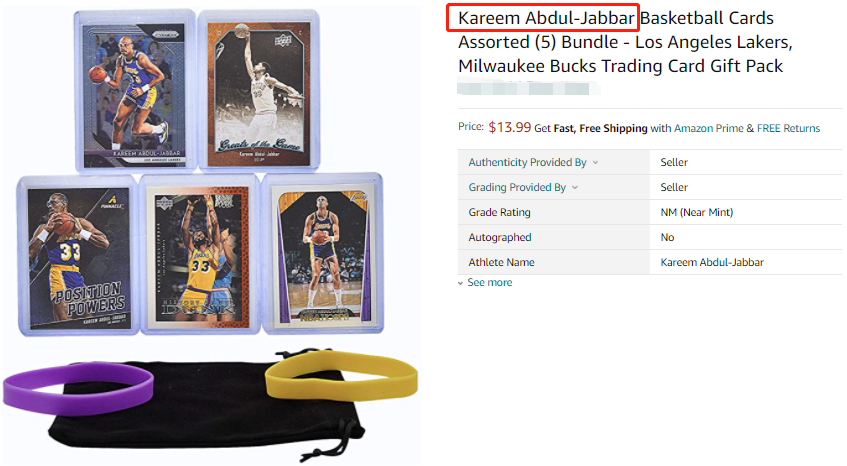847x466 pixels.
Task: Click the purple wristband
Action: coord(78,388)
